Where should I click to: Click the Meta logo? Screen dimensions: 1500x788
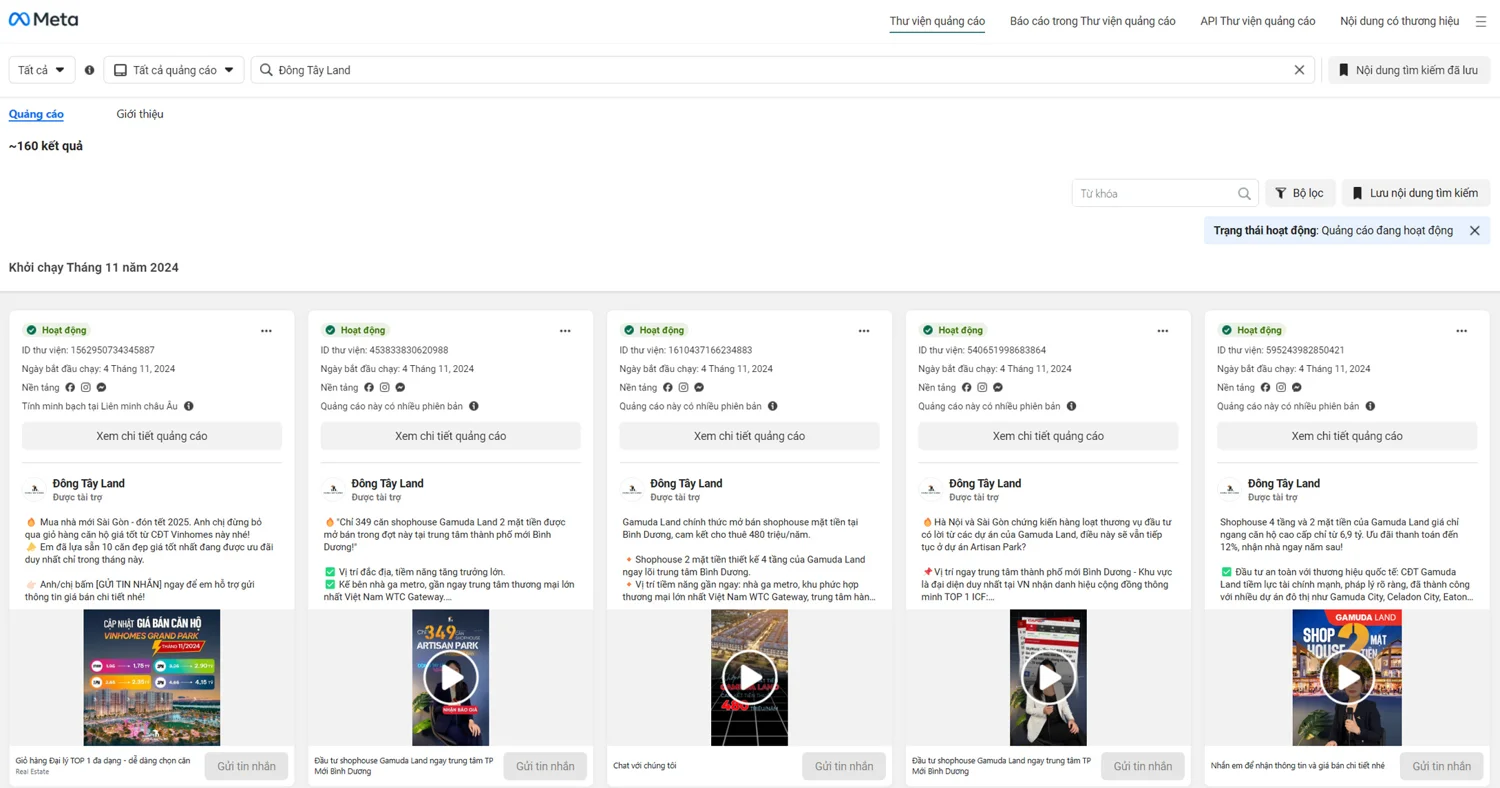click(x=43, y=19)
